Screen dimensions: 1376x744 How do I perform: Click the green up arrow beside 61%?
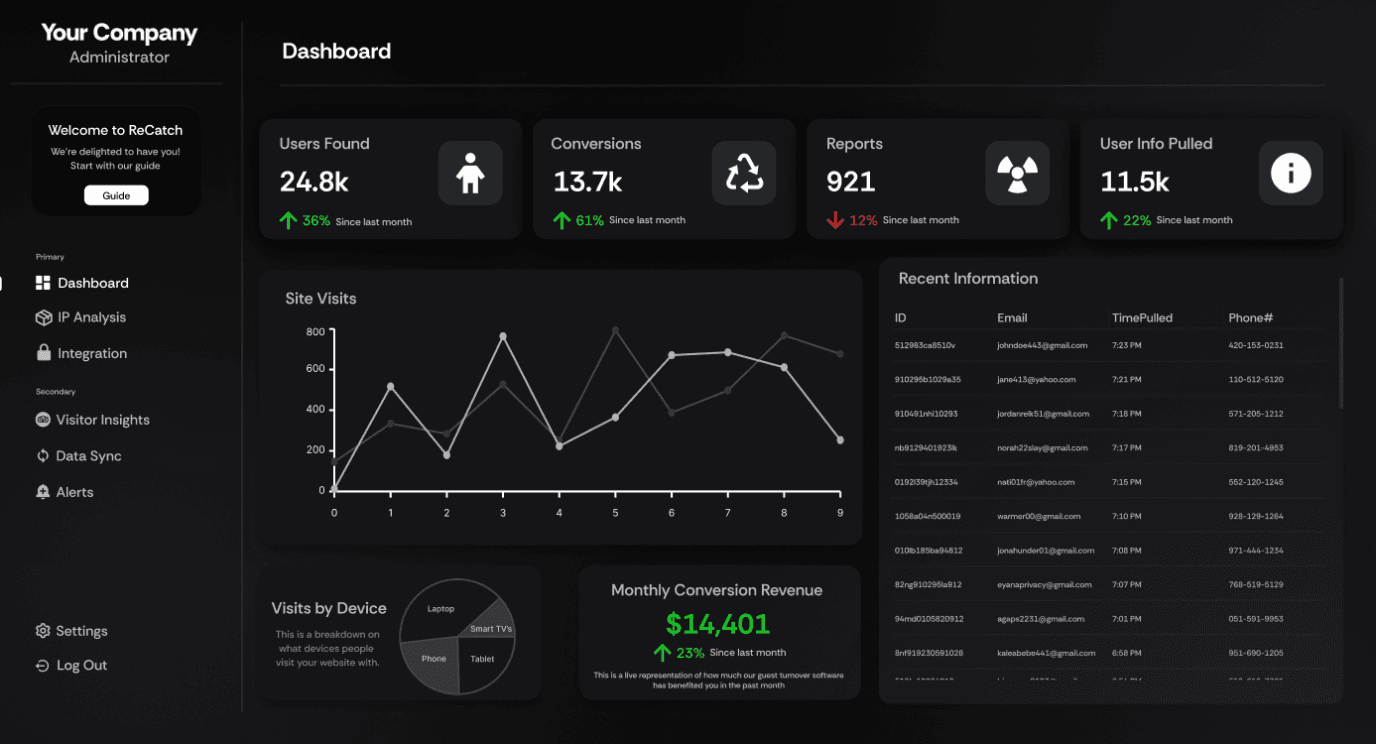561,220
